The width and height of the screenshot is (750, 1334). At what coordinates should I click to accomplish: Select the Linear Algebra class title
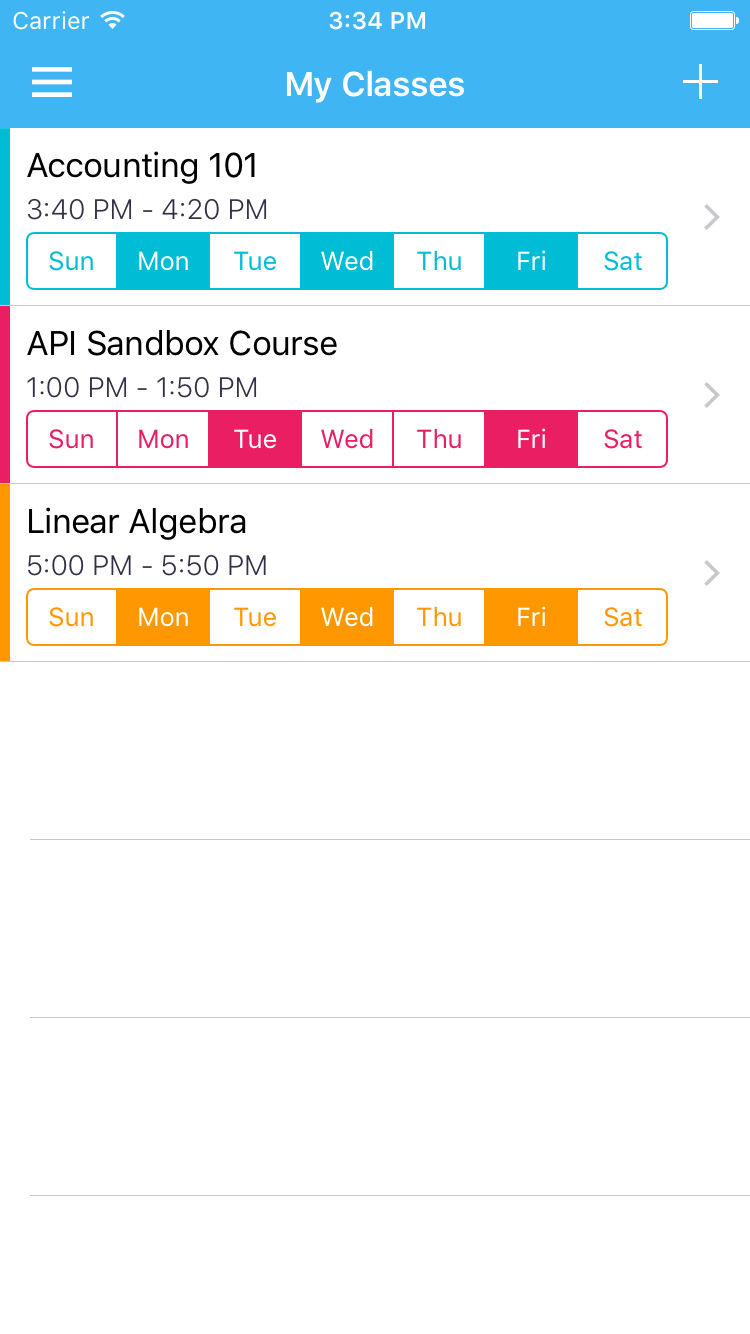click(137, 522)
